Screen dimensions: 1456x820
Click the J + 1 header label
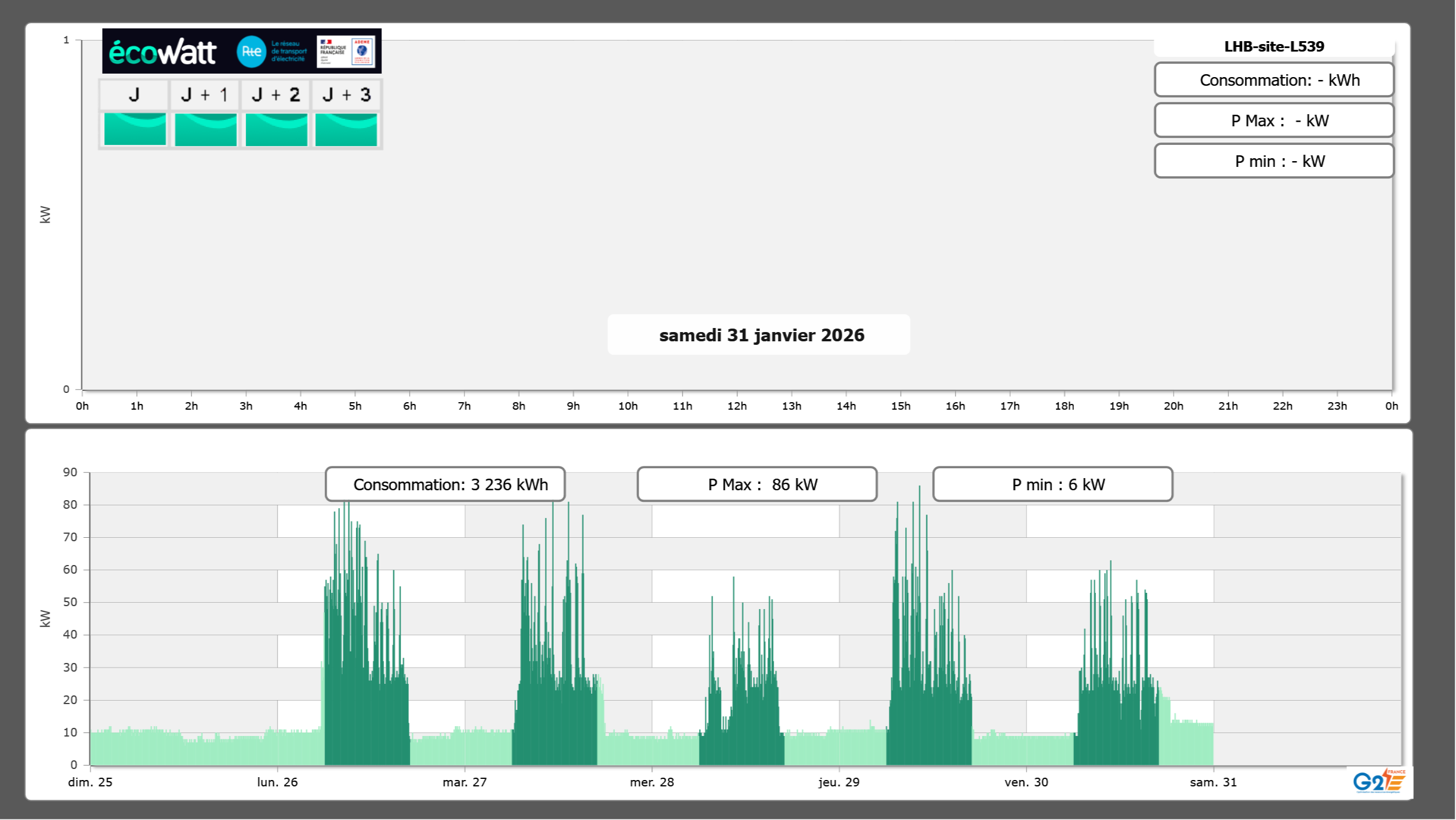click(205, 95)
